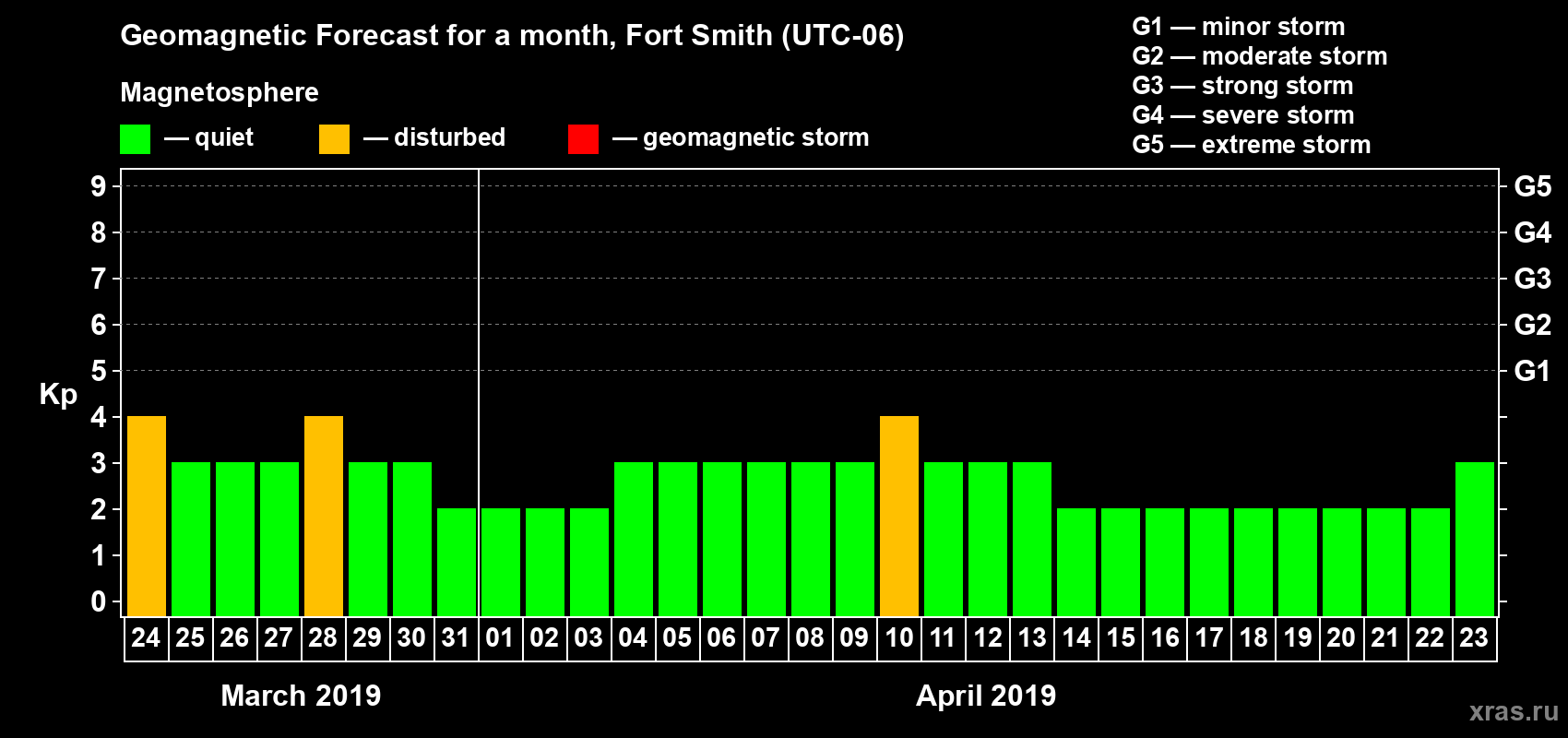The image size is (1568, 738).
Task: Click the green bar for March 25
Action: [x=191, y=540]
